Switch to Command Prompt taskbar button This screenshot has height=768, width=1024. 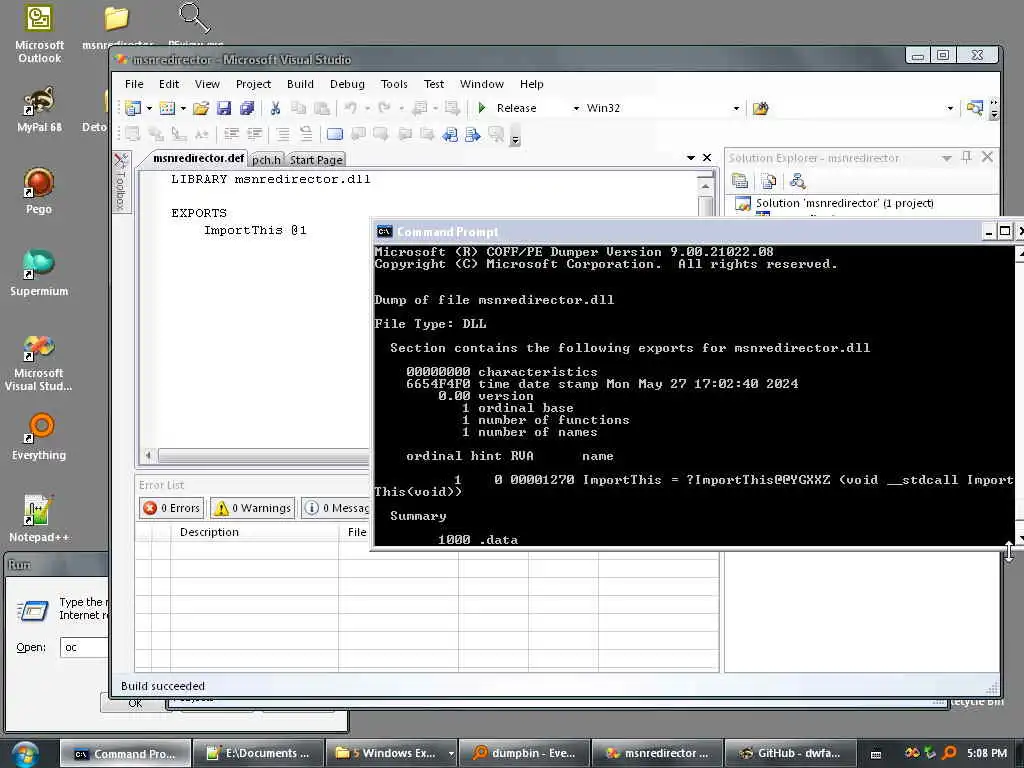tap(125, 753)
